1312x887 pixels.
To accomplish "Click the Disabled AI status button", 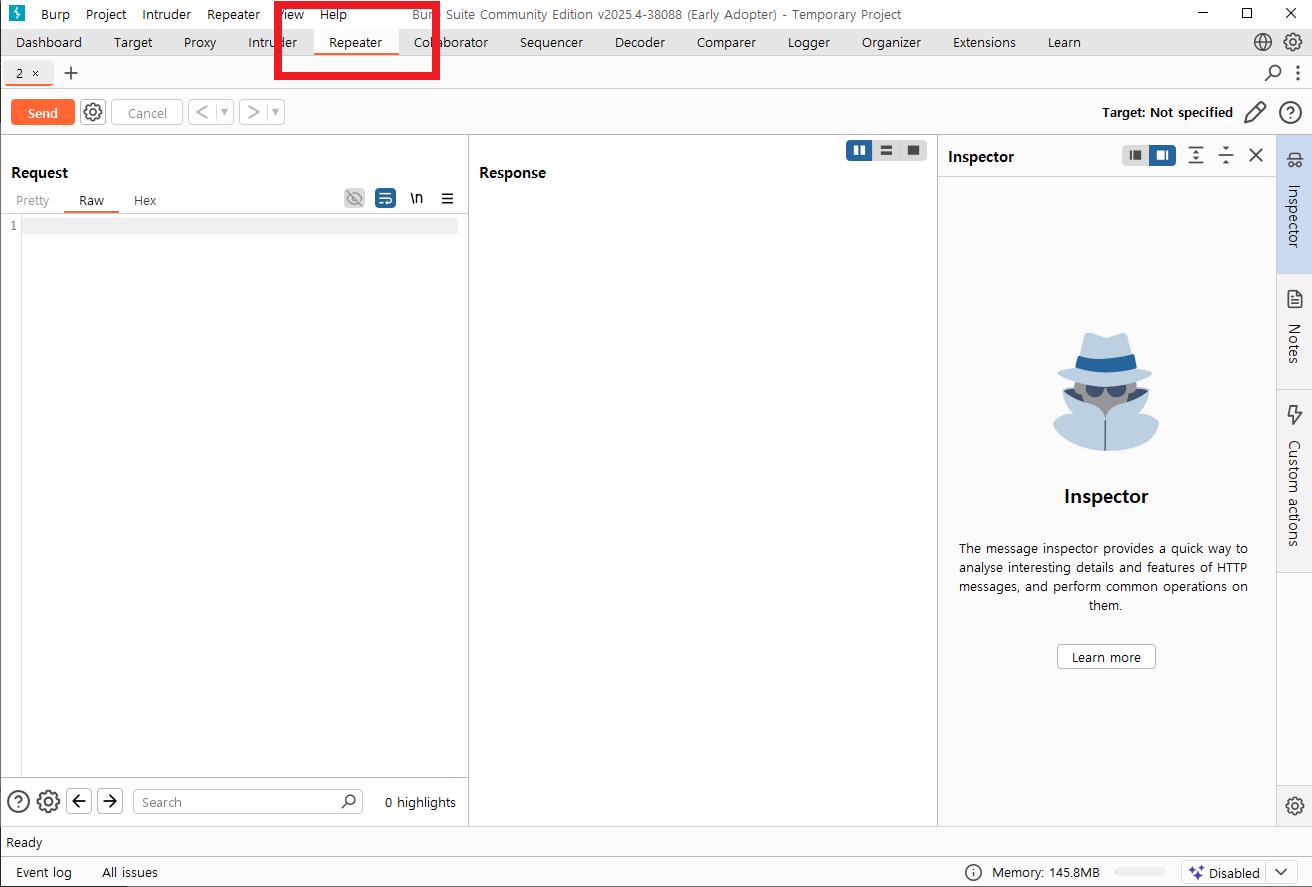I will (1224, 872).
